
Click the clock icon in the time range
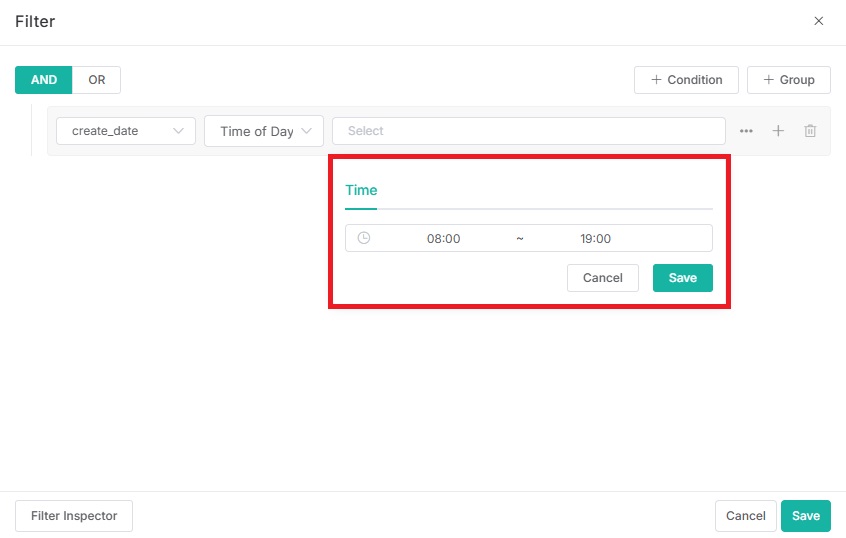pos(364,238)
